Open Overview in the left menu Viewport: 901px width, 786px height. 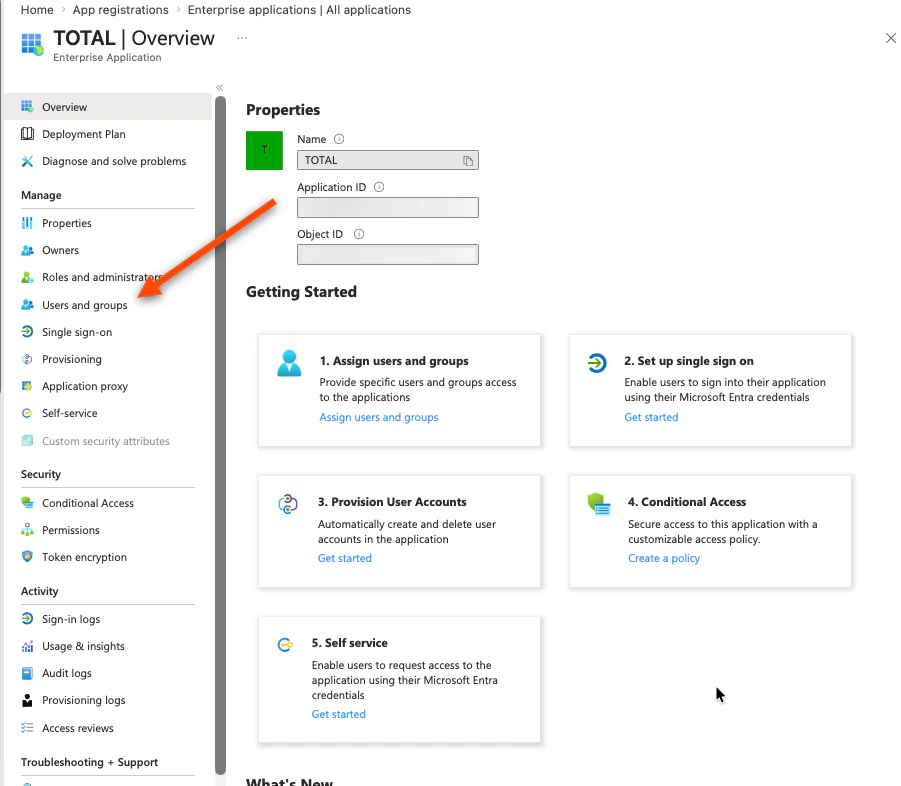(108, 107)
